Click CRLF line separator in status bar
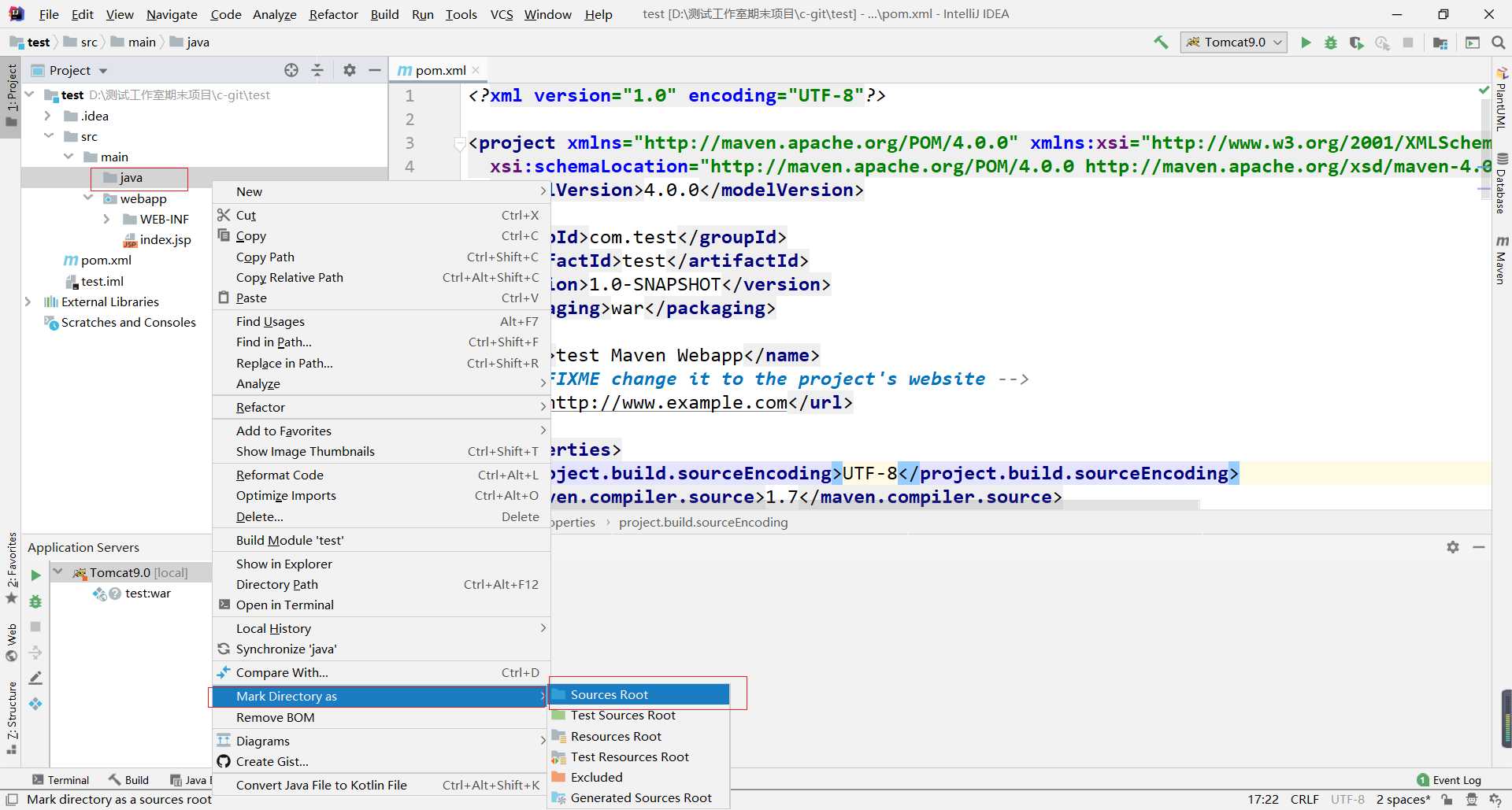The width and height of the screenshot is (1512, 810). (1304, 800)
